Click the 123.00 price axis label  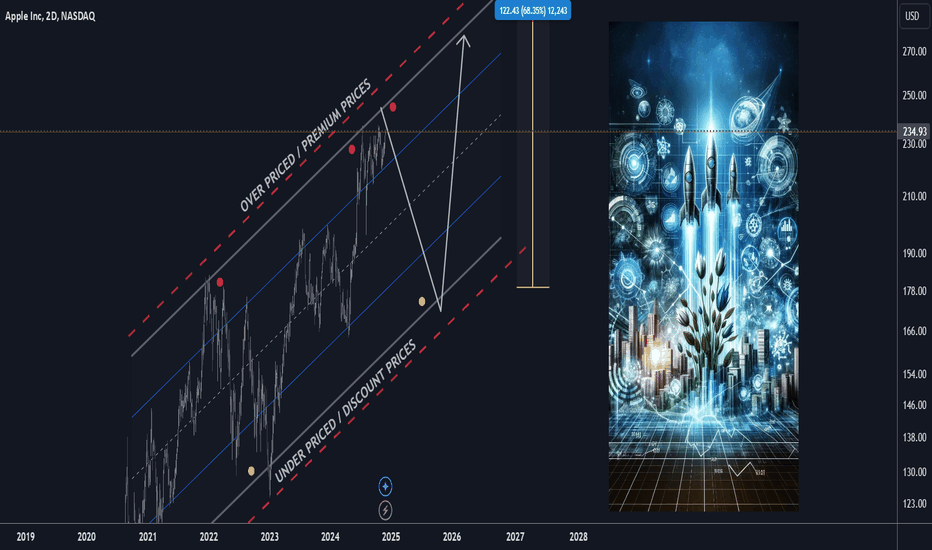(x=914, y=504)
